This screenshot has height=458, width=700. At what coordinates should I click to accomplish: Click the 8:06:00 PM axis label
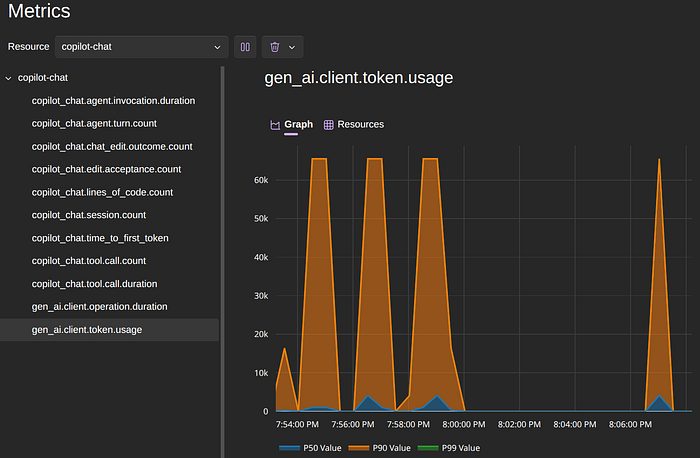[630, 425]
